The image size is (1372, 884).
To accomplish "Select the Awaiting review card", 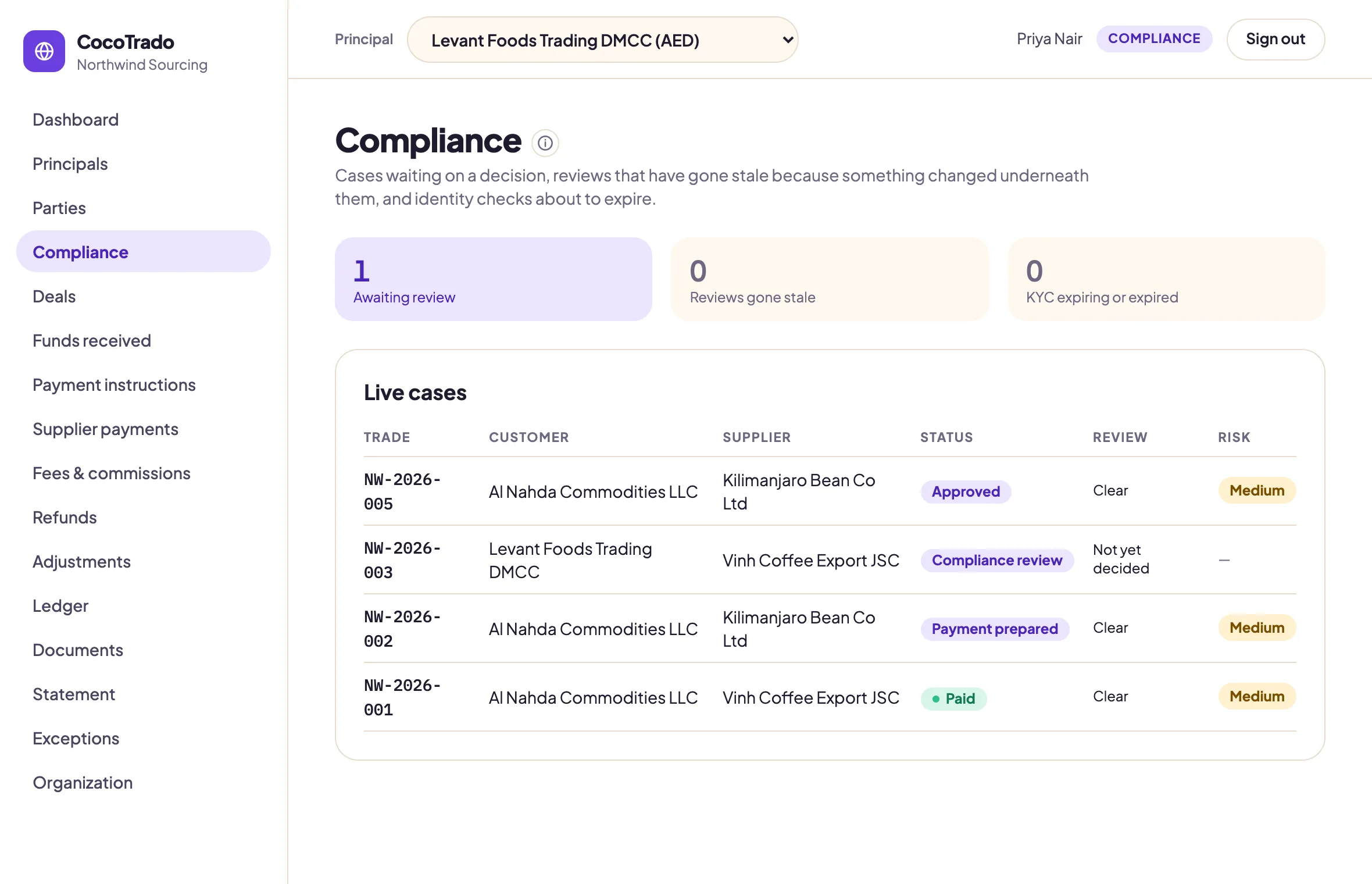I will coord(494,279).
